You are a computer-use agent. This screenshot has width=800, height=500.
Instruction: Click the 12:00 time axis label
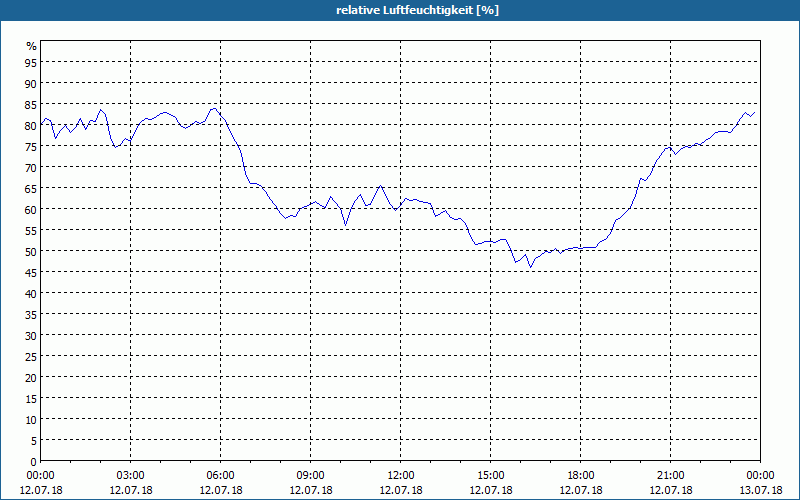point(401,476)
